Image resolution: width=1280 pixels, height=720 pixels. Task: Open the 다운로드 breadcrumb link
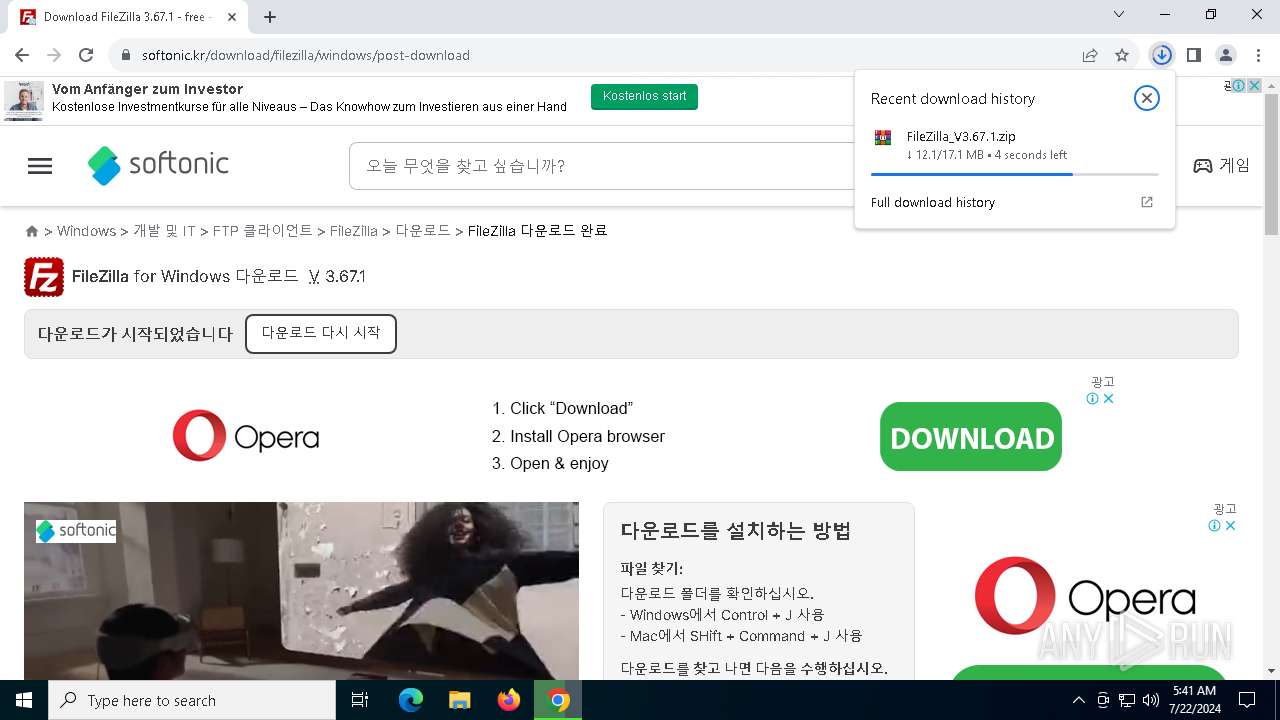click(x=423, y=231)
